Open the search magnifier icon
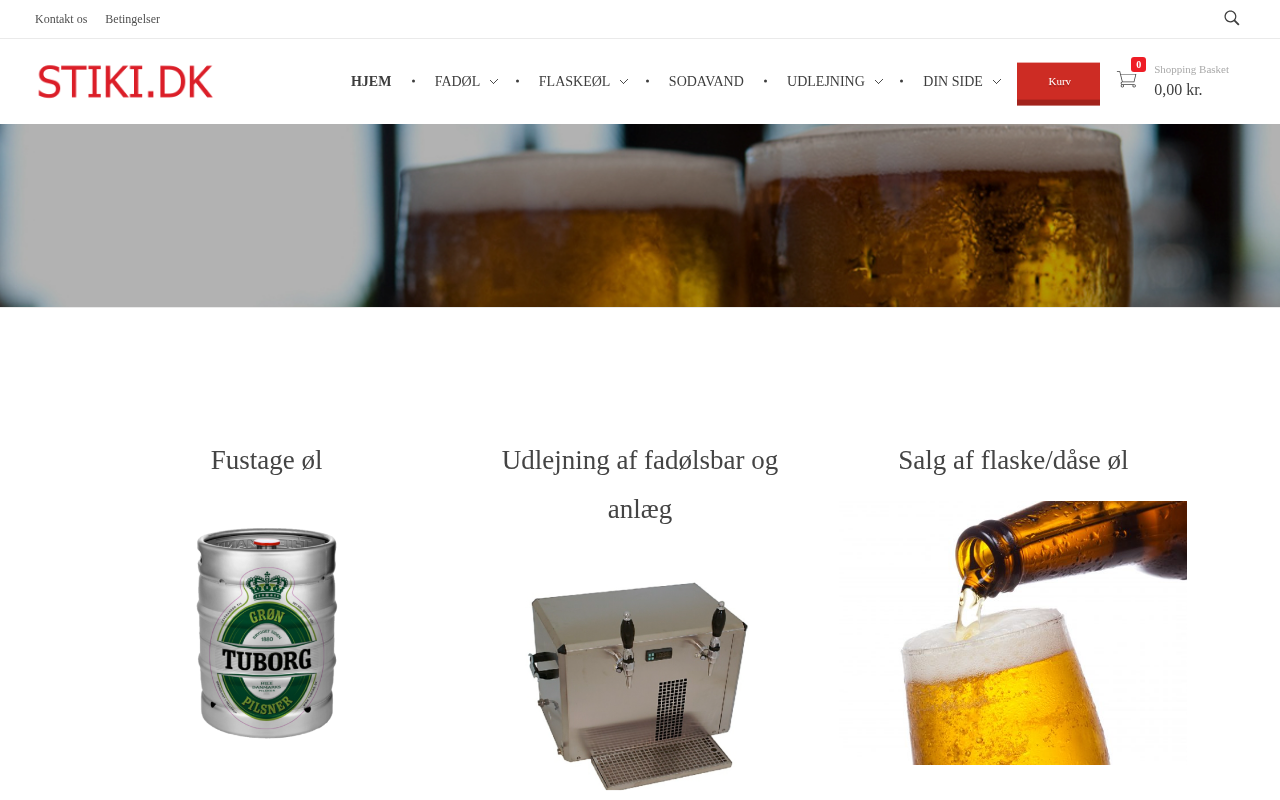Viewport: 1280px width, 800px height. tap(1231, 18)
